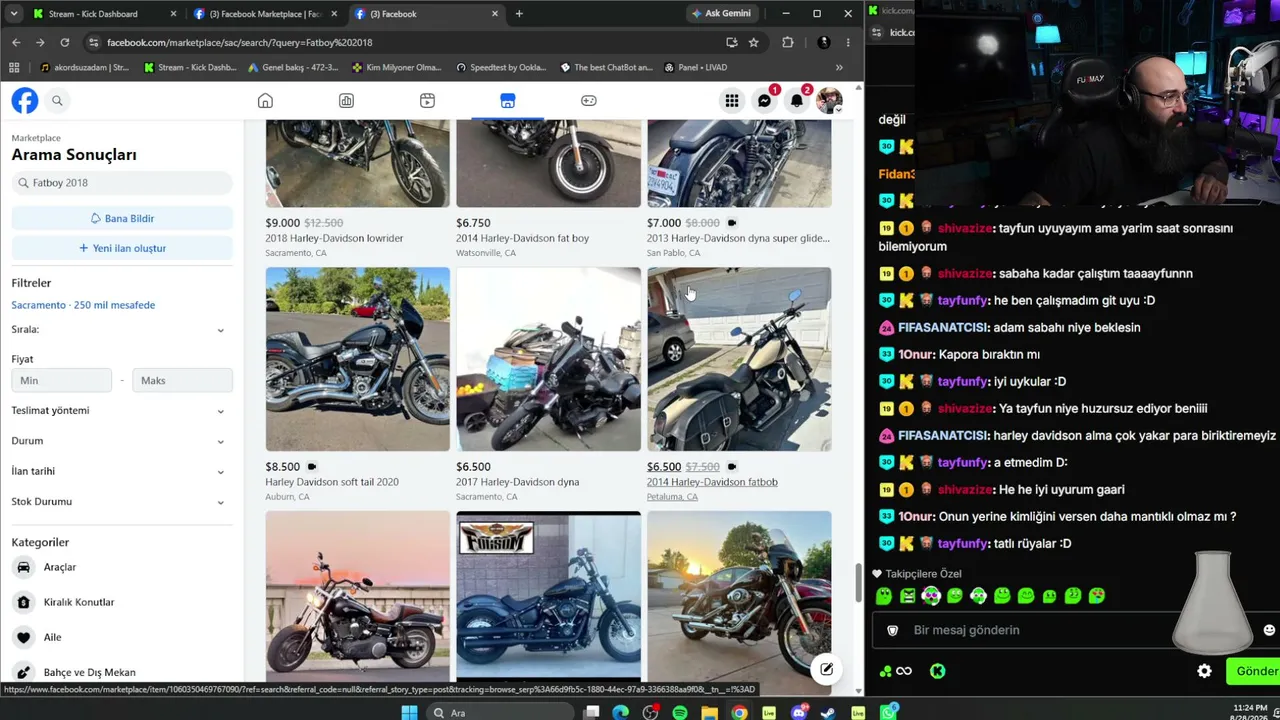Expand the Durum condition filter

point(221,441)
